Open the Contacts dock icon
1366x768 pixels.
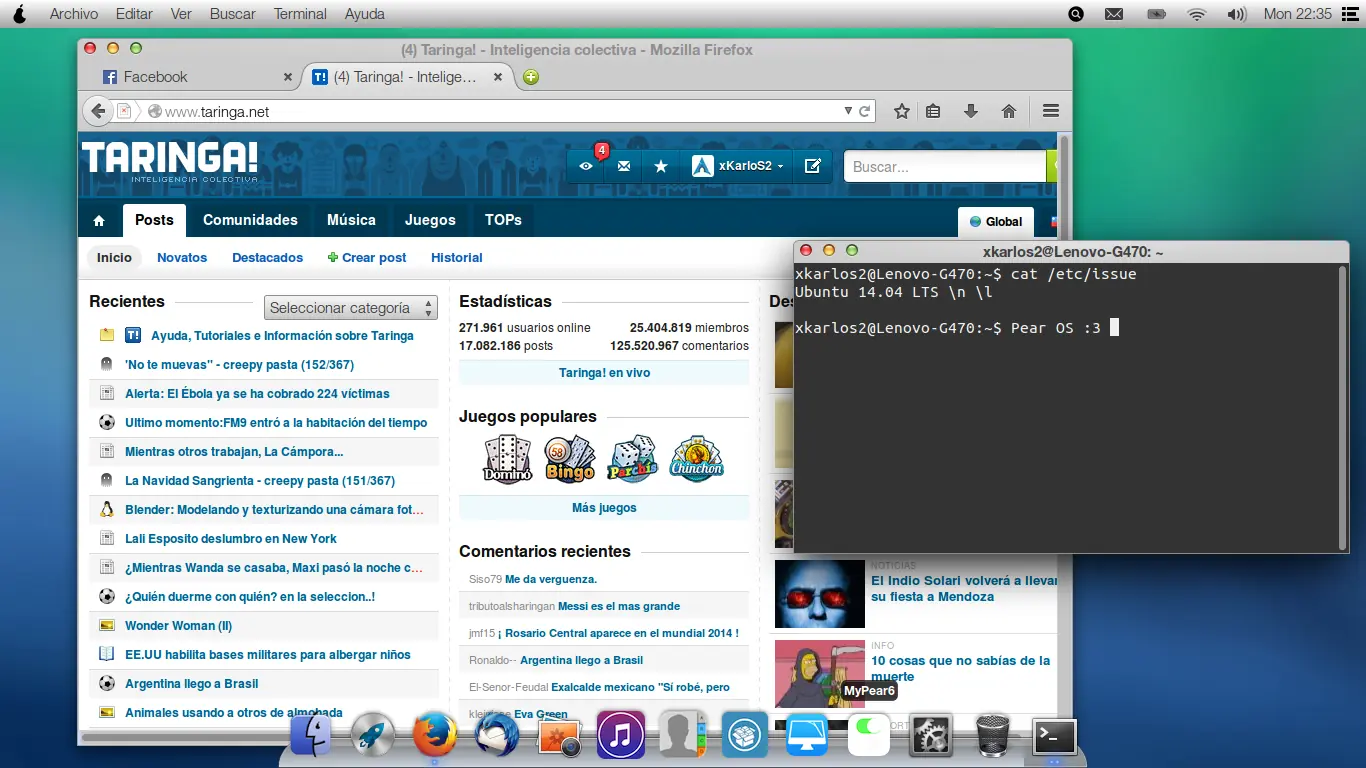pyautogui.click(x=683, y=737)
